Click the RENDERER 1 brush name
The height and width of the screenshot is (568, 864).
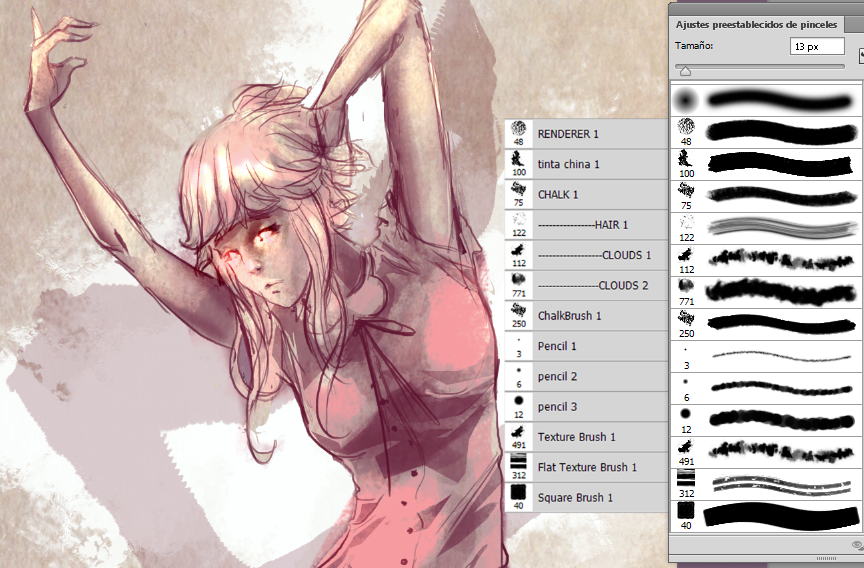(568, 134)
